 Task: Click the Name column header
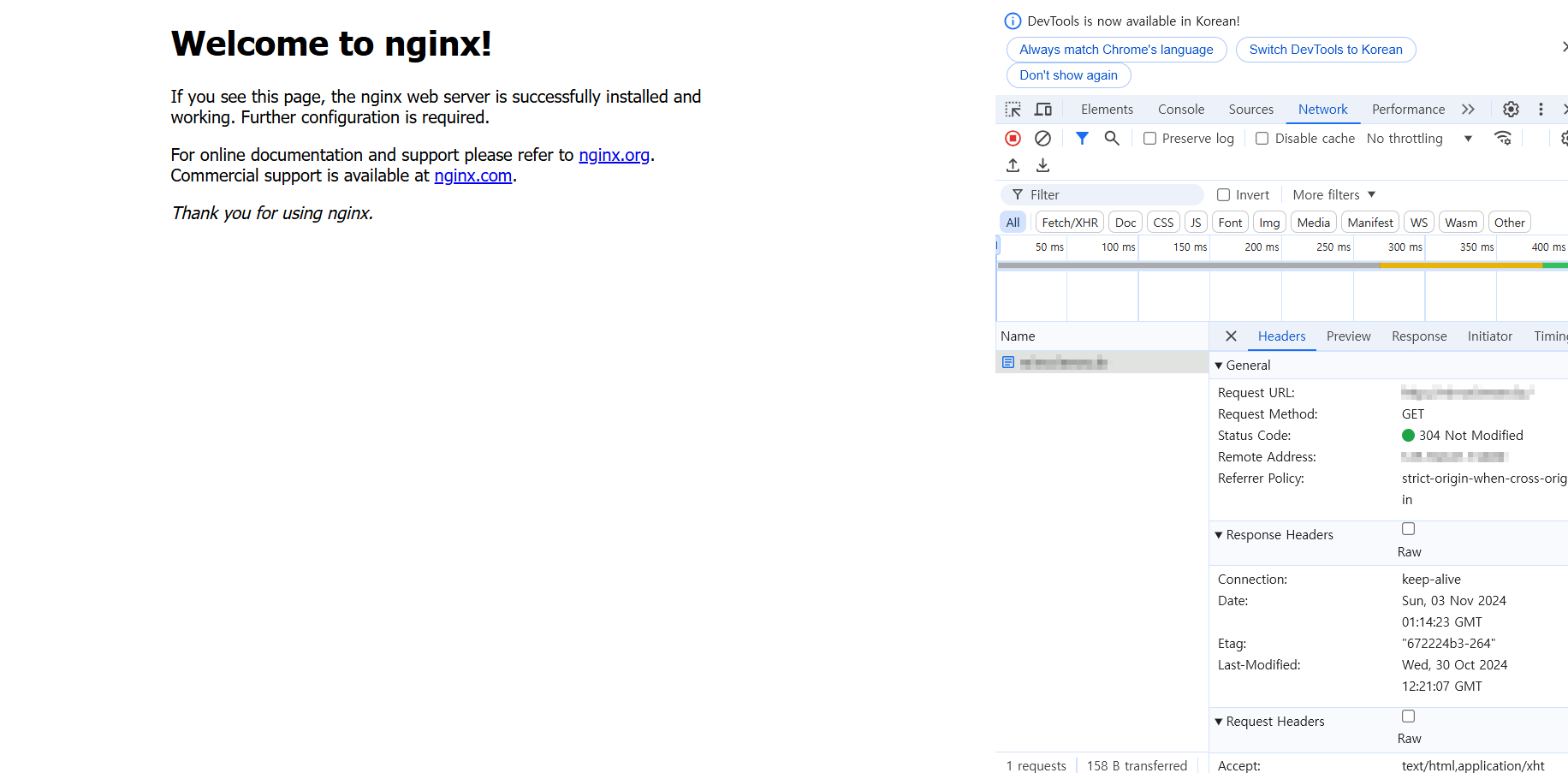click(x=1102, y=336)
